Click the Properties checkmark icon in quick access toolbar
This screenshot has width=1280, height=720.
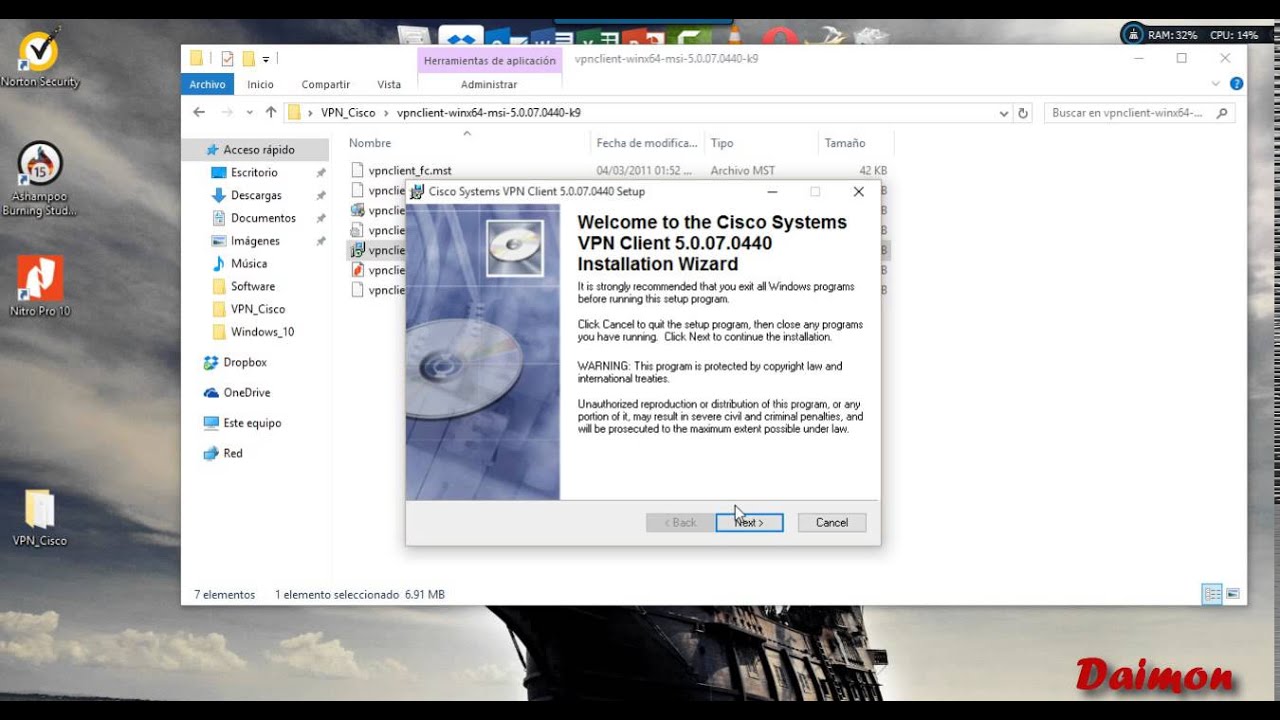(227, 59)
